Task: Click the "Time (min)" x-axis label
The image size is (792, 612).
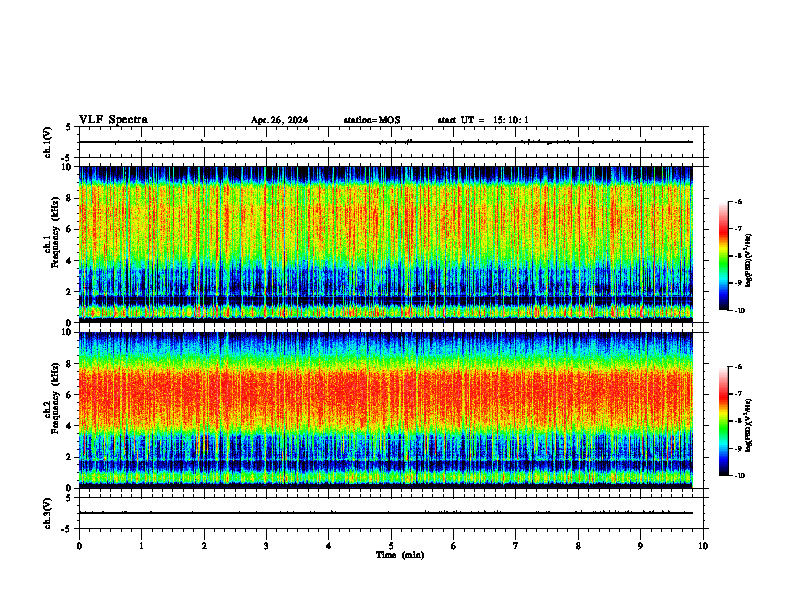Action: pyautogui.click(x=400, y=555)
